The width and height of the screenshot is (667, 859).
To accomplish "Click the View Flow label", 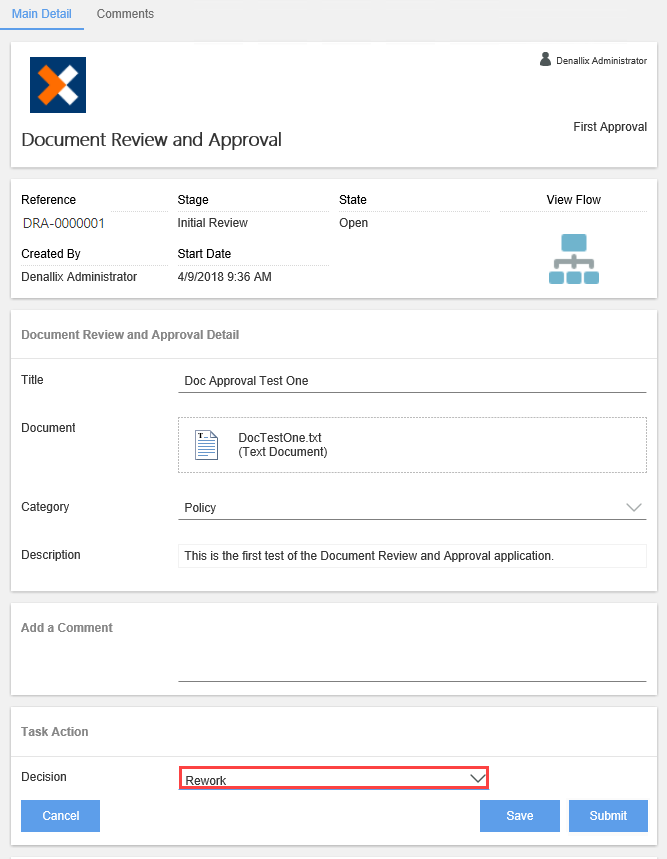I will (x=573, y=200).
